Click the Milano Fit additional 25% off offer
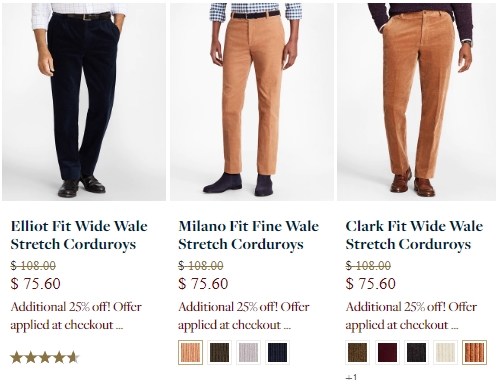The height and width of the screenshot is (380, 496). [244, 315]
